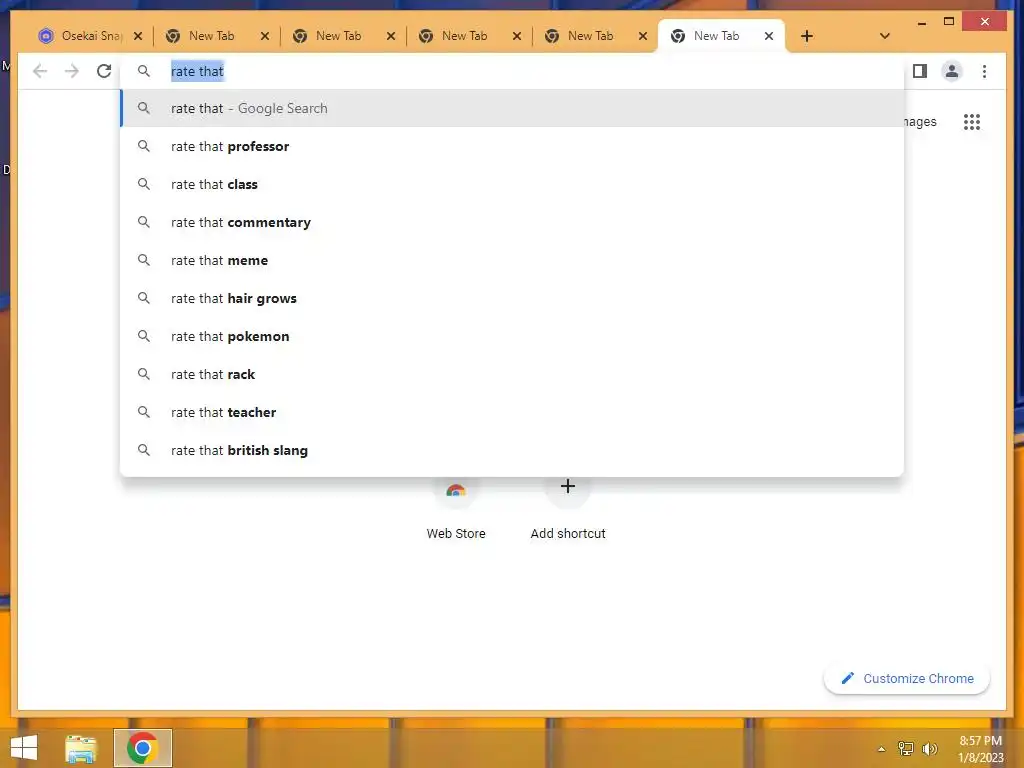Screen dimensions: 1024x768
Task: Expand the tab search chevron
Action: point(884,36)
